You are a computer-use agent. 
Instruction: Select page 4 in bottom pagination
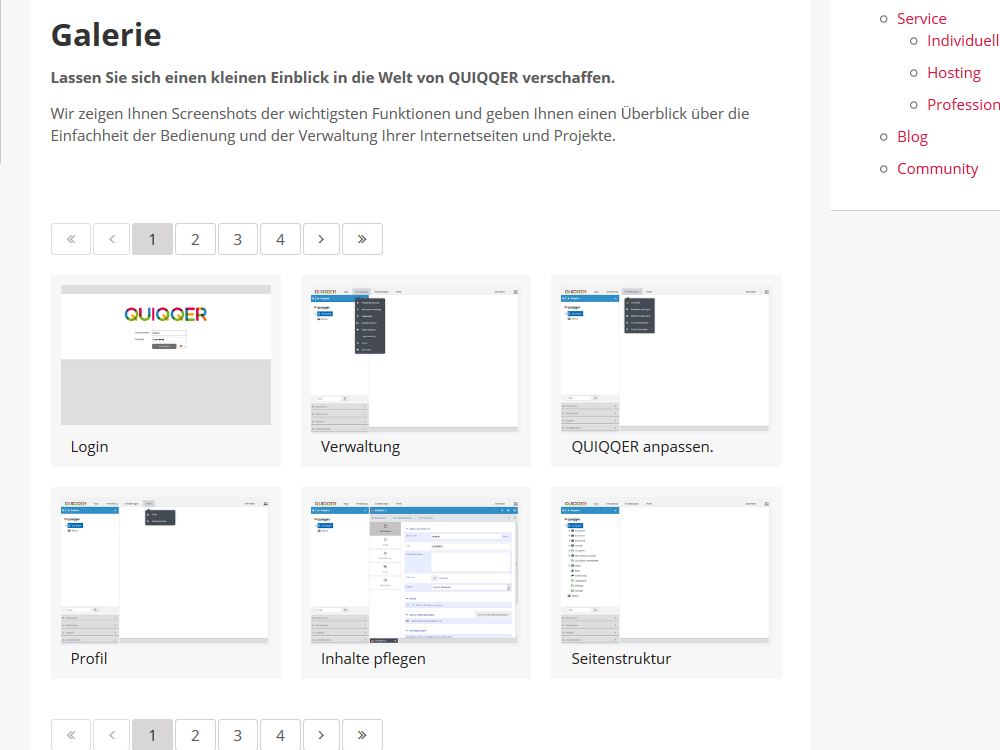[x=281, y=735]
